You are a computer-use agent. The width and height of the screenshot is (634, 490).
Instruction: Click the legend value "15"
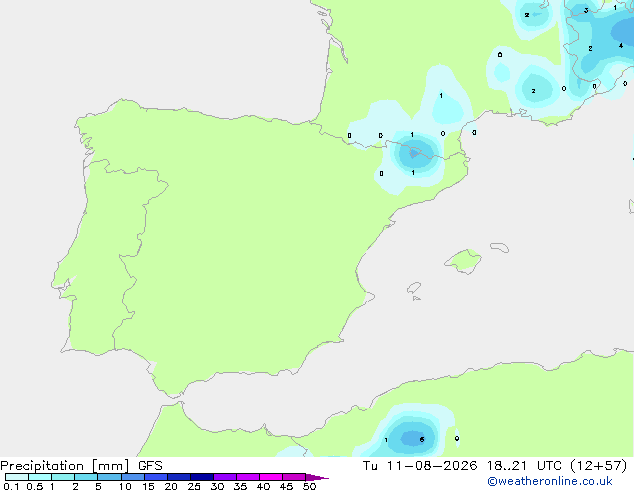click(x=148, y=486)
